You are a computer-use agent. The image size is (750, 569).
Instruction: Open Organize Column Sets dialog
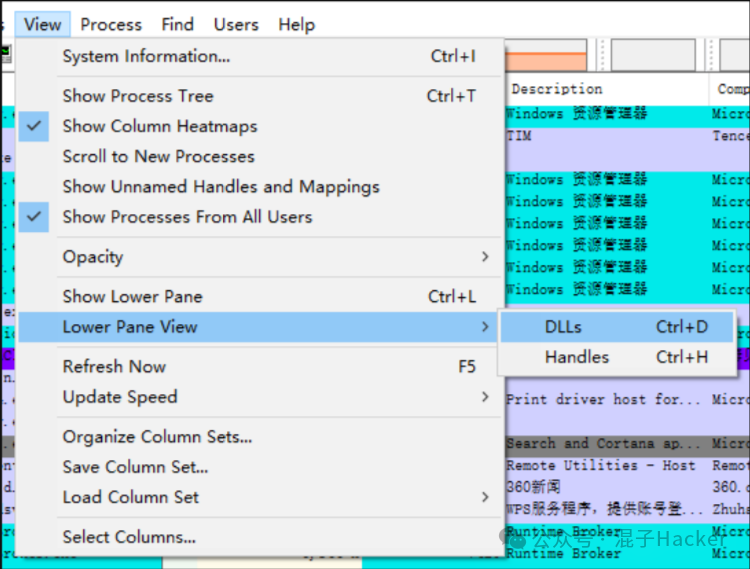click(x=261, y=437)
